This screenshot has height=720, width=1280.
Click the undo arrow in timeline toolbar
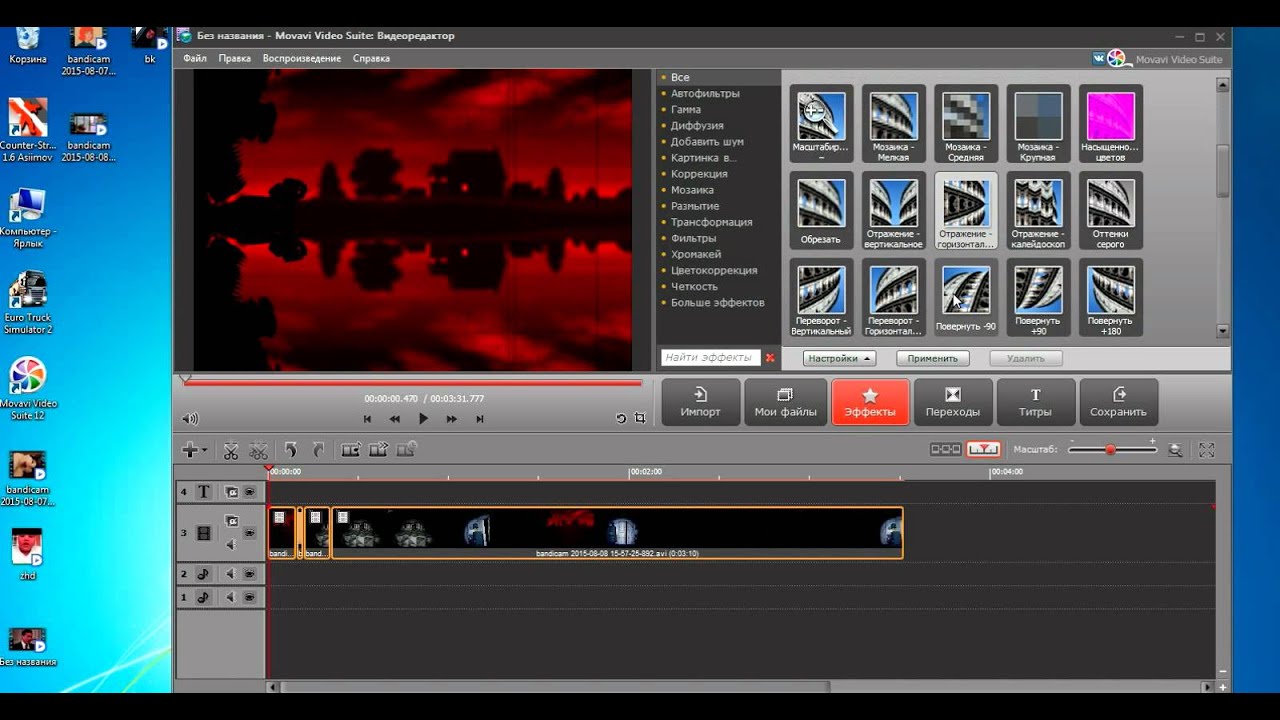click(x=291, y=450)
